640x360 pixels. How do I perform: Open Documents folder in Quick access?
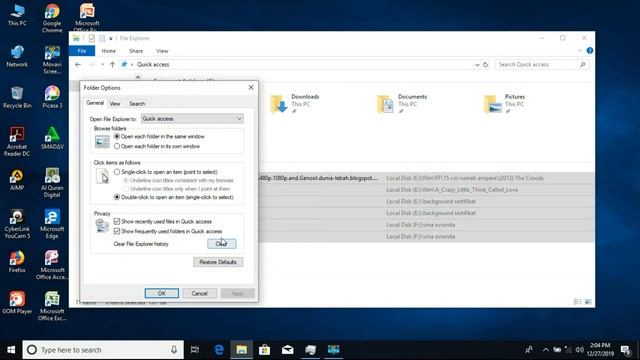tap(402, 104)
